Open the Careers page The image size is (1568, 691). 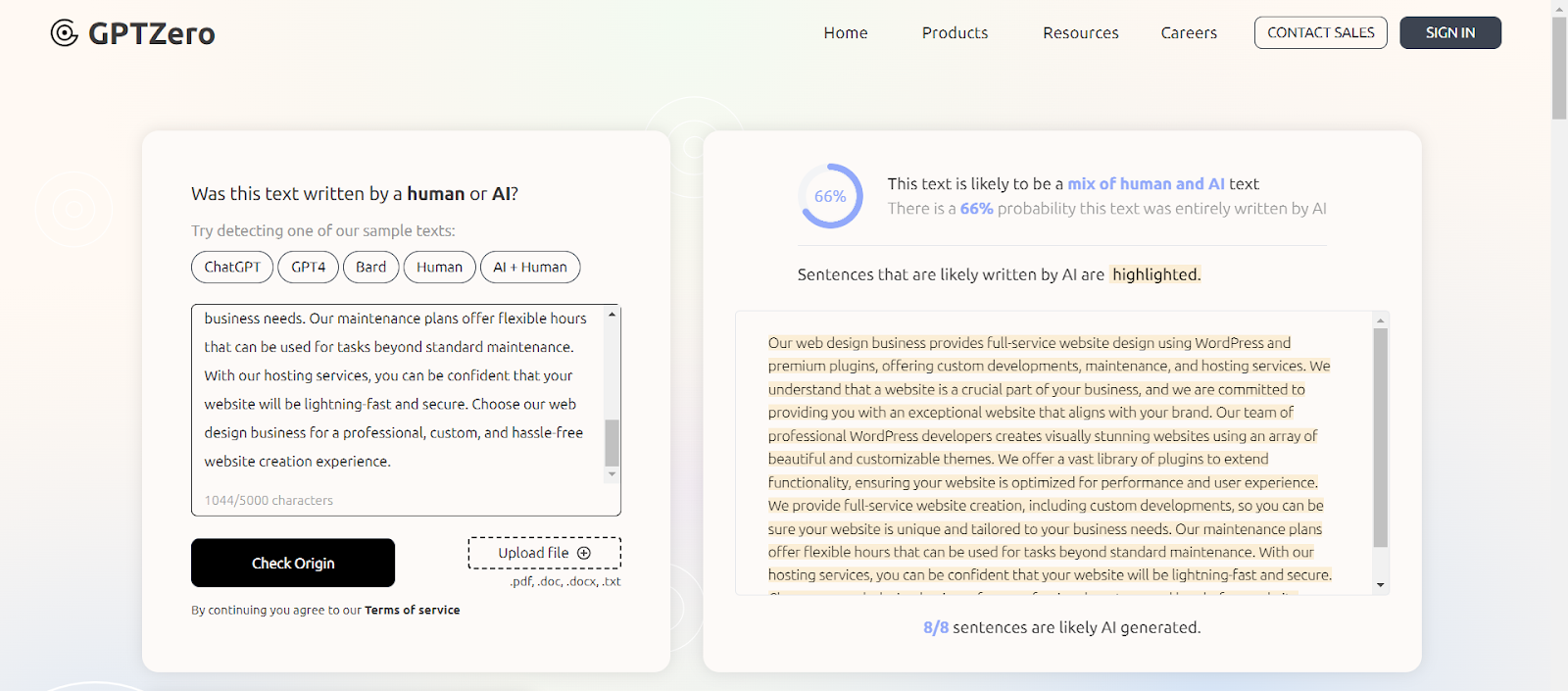[x=1189, y=33]
